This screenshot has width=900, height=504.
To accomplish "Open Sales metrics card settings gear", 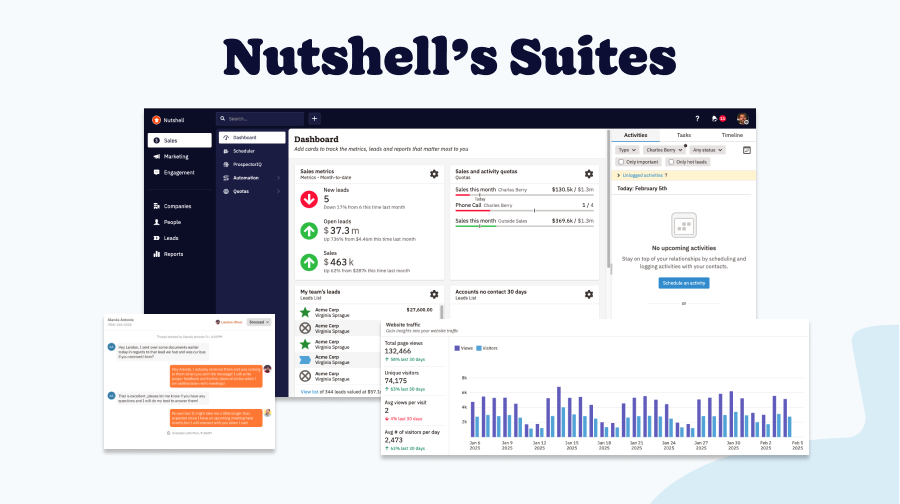I will click(434, 174).
